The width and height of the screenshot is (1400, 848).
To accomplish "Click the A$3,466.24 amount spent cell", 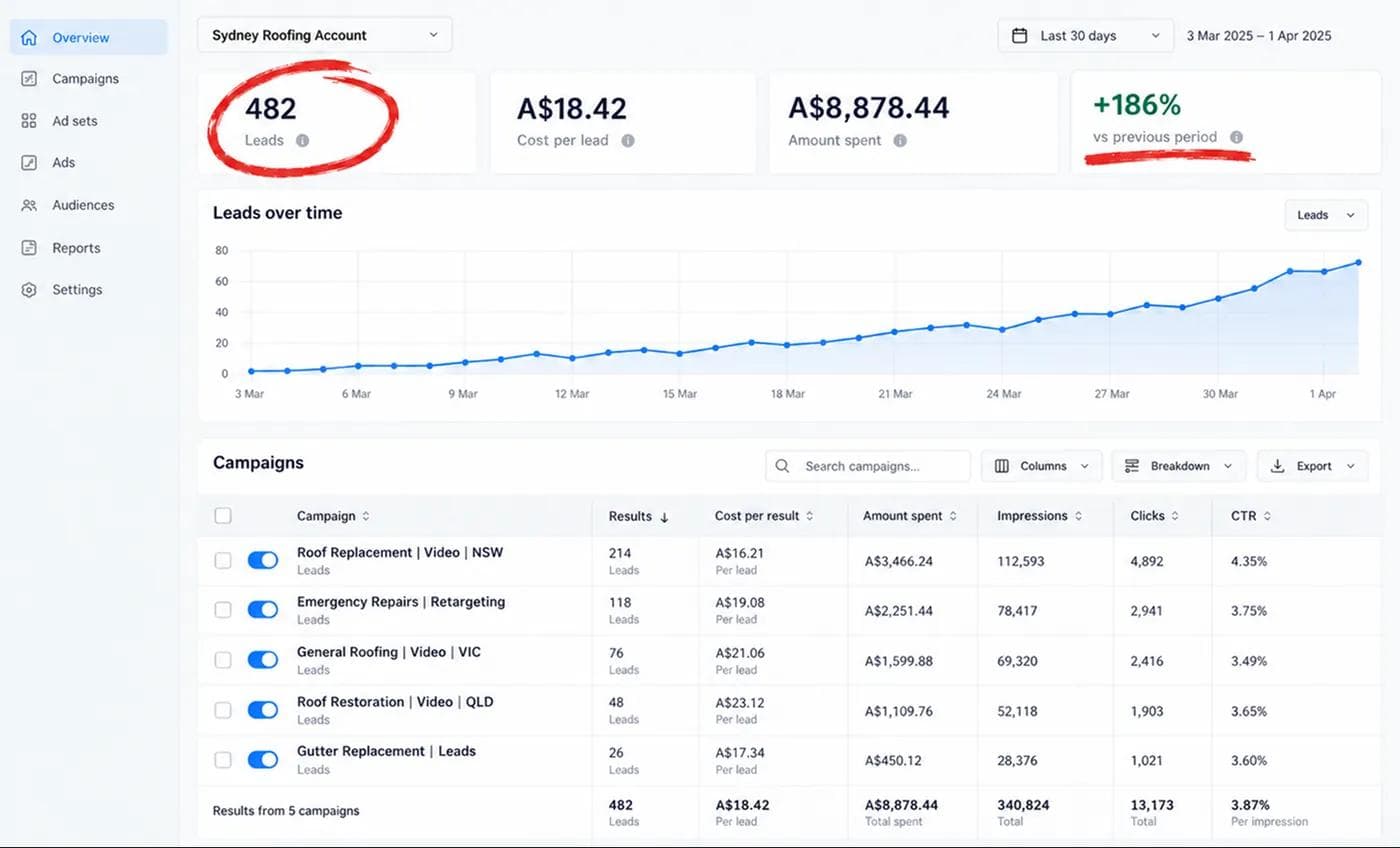I will [x=898, y=561].
